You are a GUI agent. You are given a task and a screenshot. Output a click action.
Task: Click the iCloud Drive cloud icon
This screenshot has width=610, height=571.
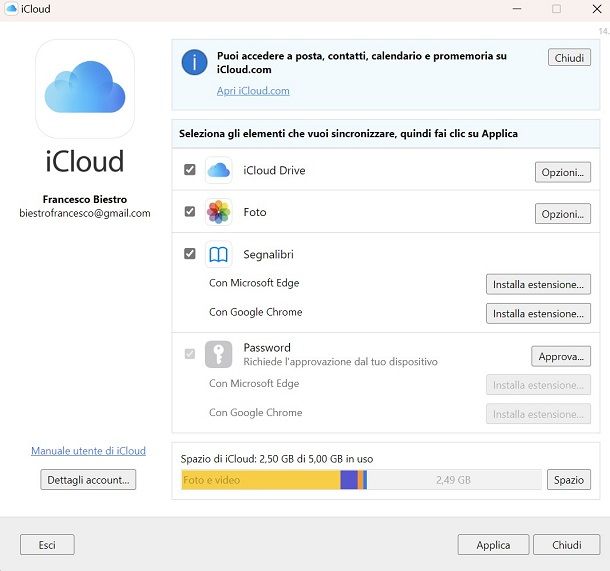[219, 170]
